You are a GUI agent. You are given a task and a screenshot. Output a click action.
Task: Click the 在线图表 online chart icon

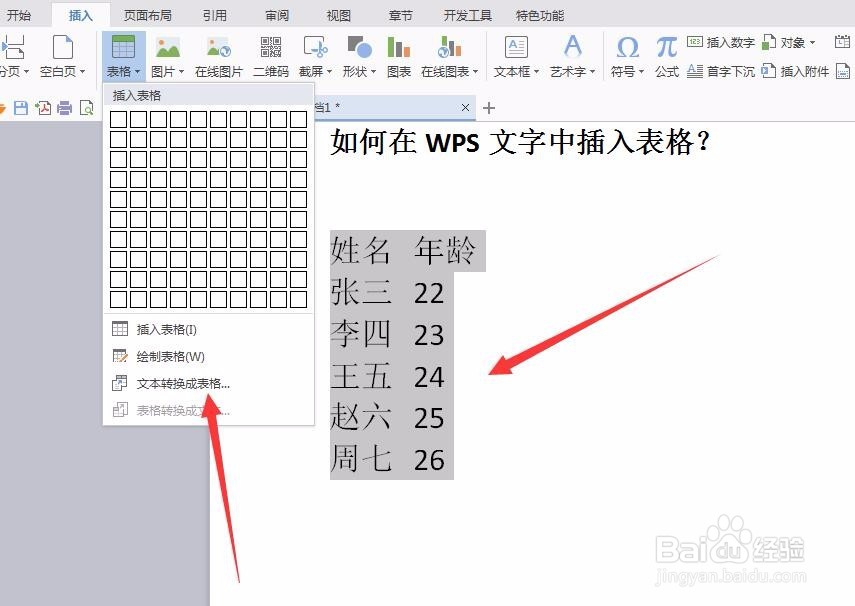[449, 47]
